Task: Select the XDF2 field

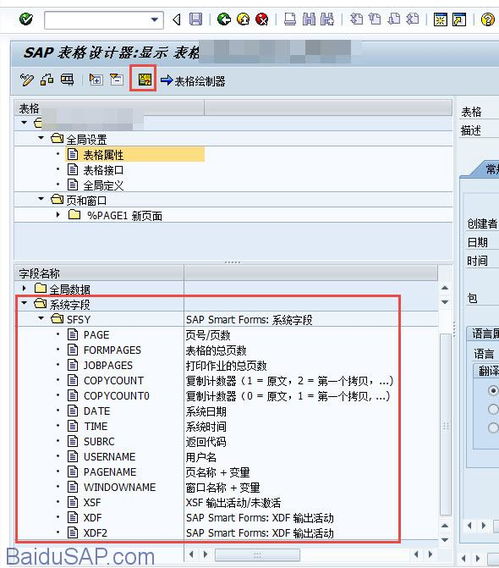Action: pos(95,532)
